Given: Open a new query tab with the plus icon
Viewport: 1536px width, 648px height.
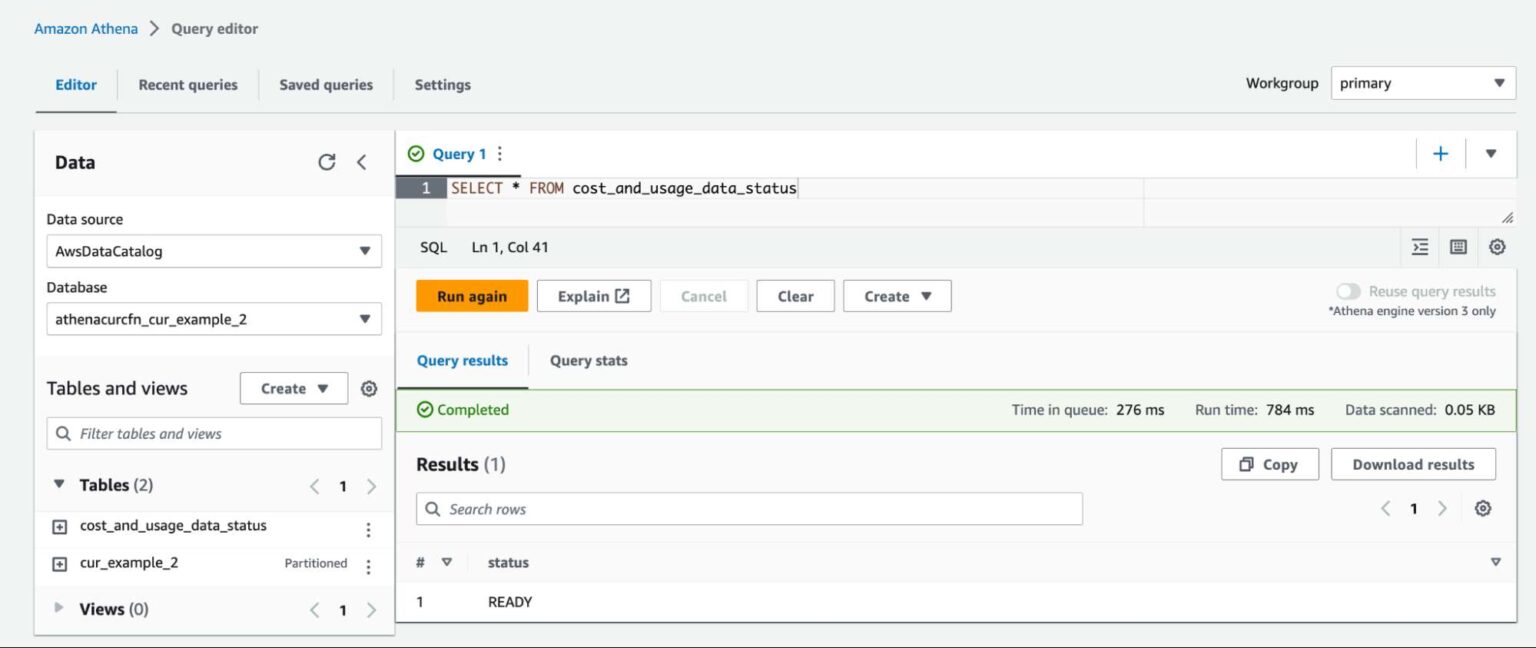Looking at the screenshot, I should 1440,153.
